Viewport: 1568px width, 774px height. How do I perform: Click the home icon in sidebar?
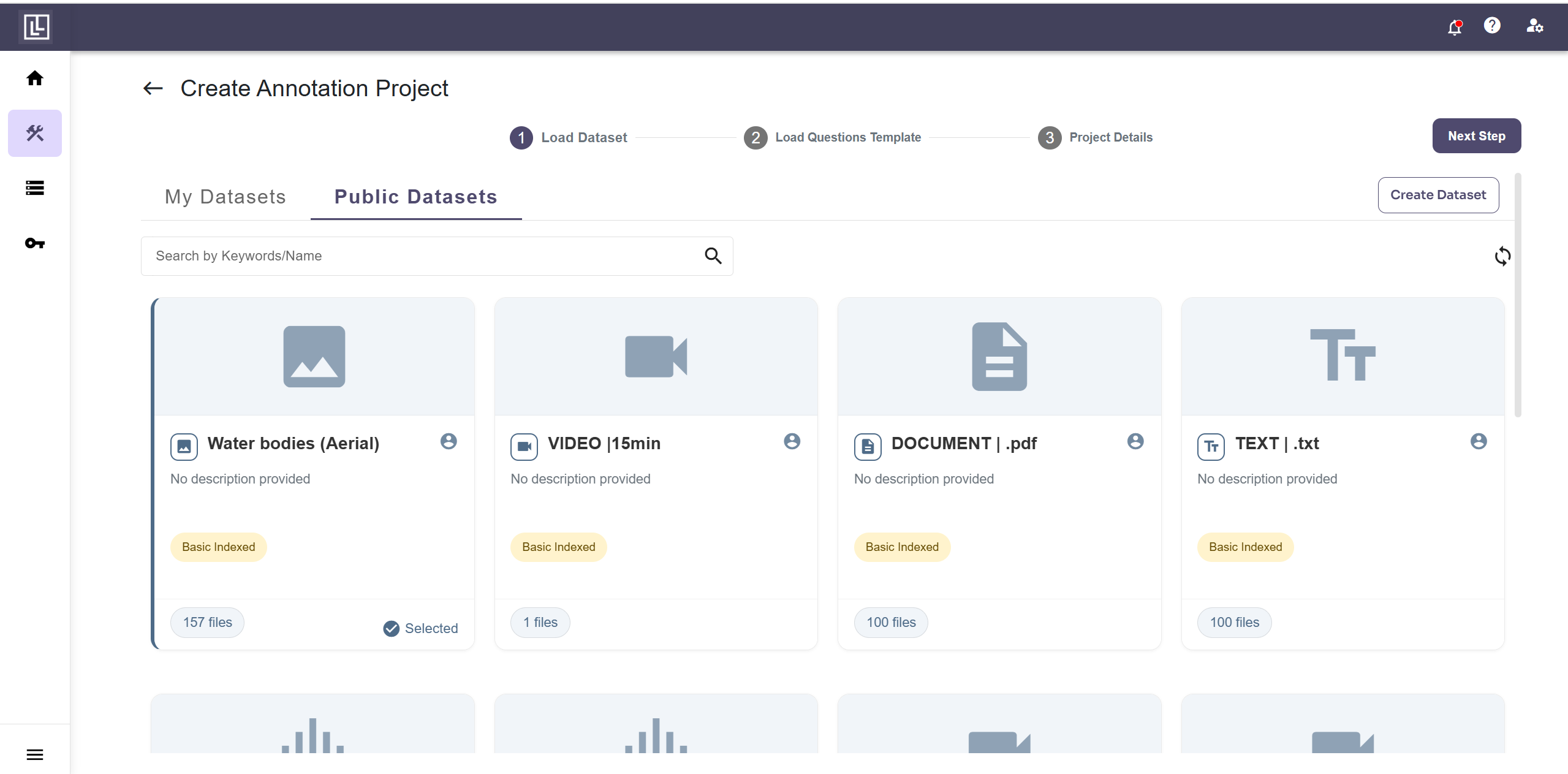(35, 78)
